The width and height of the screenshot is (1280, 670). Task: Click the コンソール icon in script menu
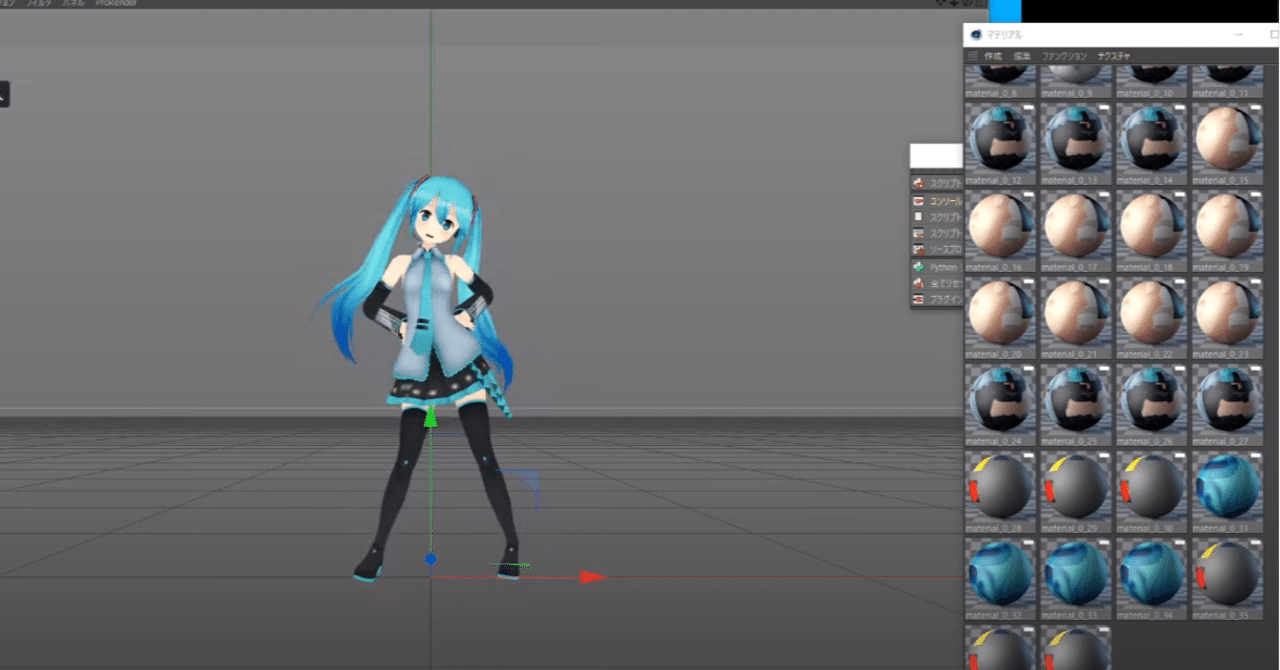pos(918,201)
